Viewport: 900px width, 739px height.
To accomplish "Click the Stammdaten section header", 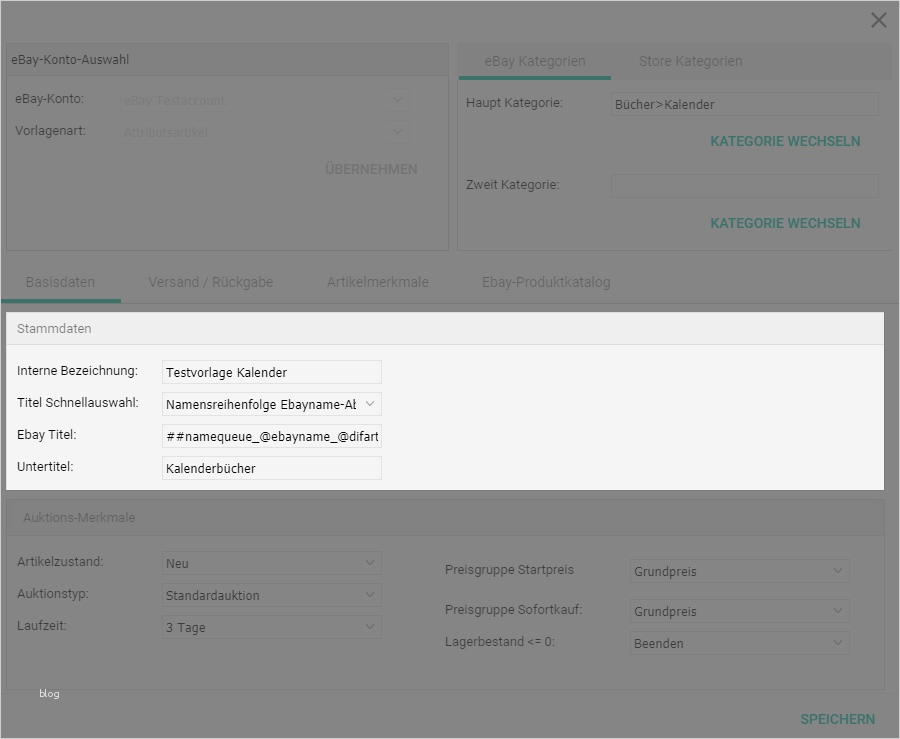I will (x=445, y=329).
